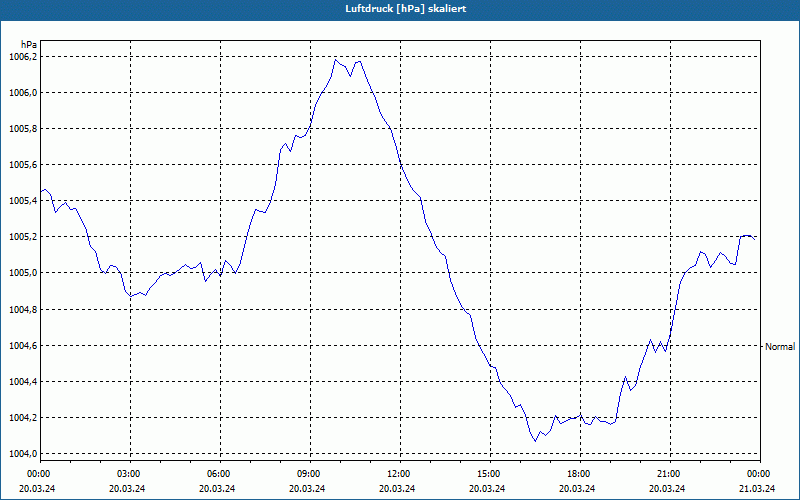The height and width of the screenshot is (500, 800).
Task: Click the 1004,6 y-axis value
Action: [x=23, y=346]
